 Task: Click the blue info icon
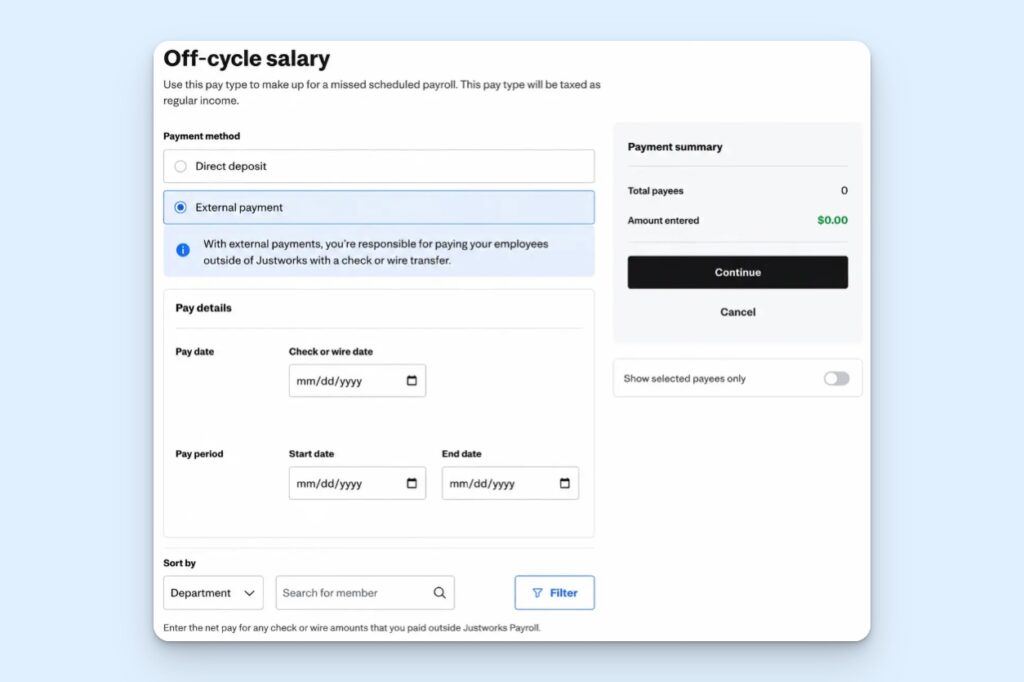[183, 250]
